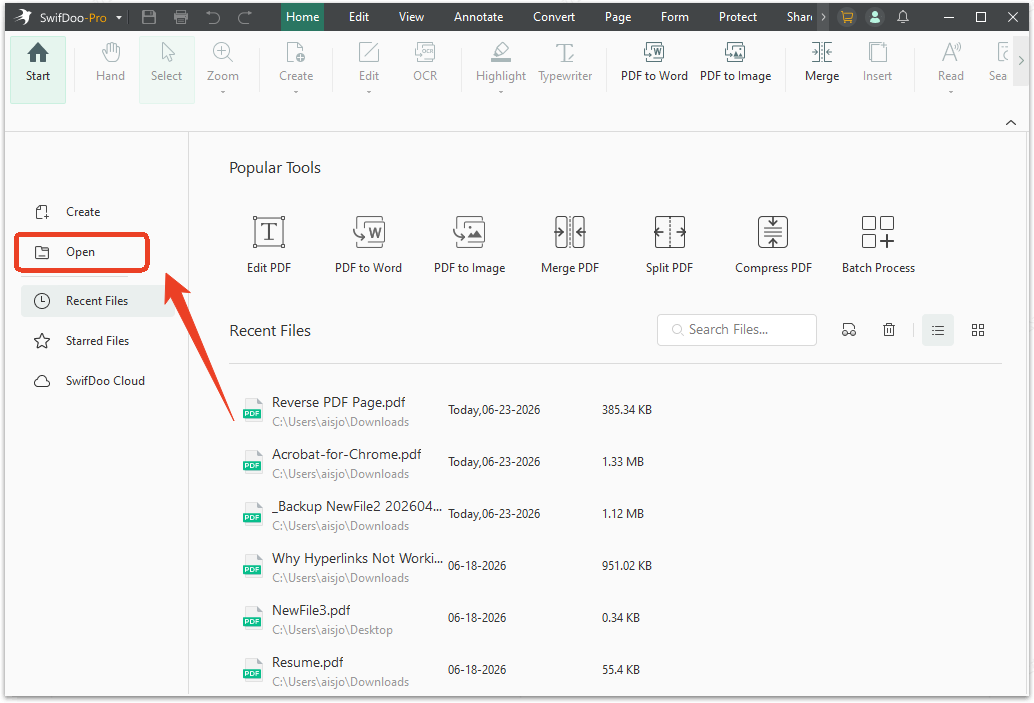Open the notifications bell
The image size is (1034, 703).
point(903,17)
